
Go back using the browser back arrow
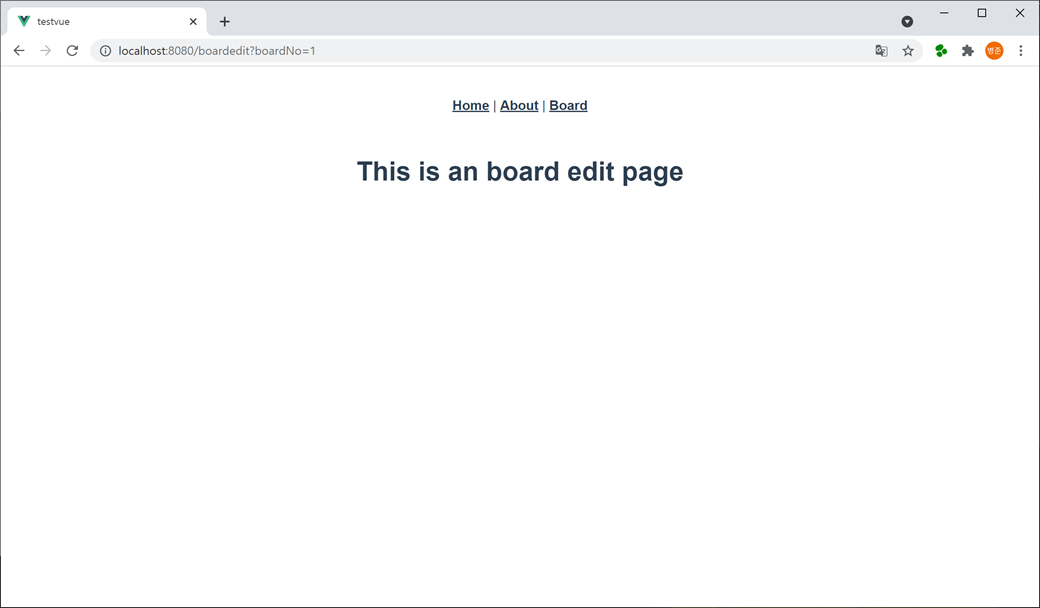(x=19, y=50)
